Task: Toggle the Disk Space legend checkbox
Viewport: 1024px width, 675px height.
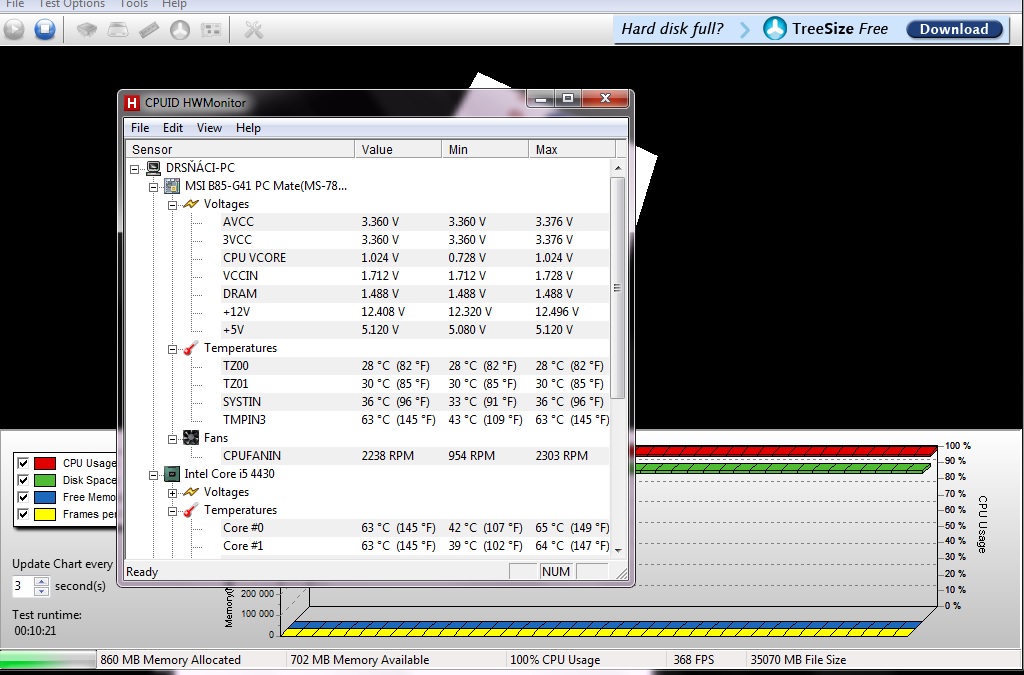Action: coord(24,480)
